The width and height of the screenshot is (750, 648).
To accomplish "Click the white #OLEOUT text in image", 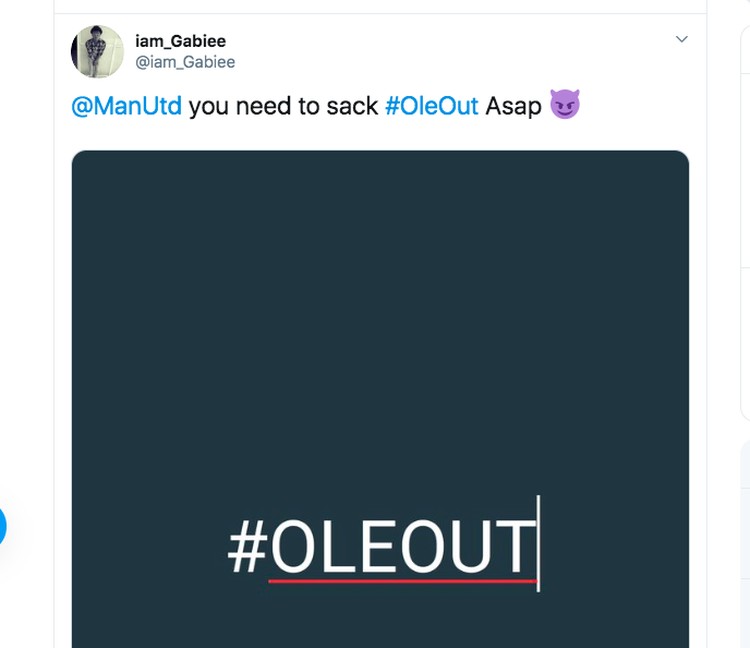I will [x=381, y=546].
